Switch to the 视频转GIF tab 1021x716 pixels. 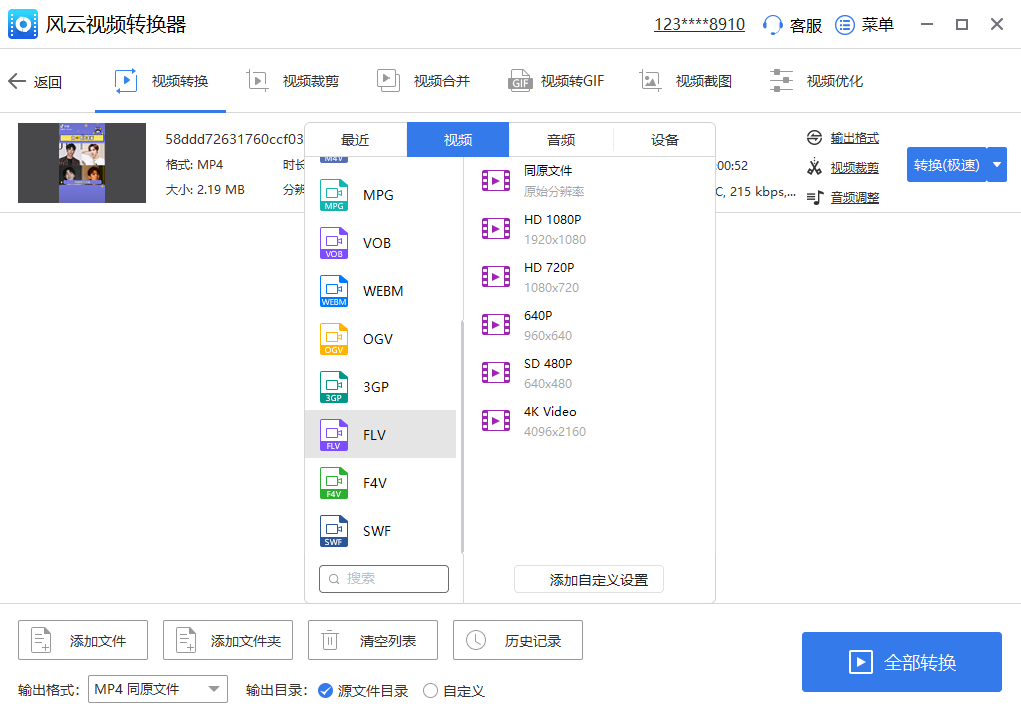coord(556,81)
